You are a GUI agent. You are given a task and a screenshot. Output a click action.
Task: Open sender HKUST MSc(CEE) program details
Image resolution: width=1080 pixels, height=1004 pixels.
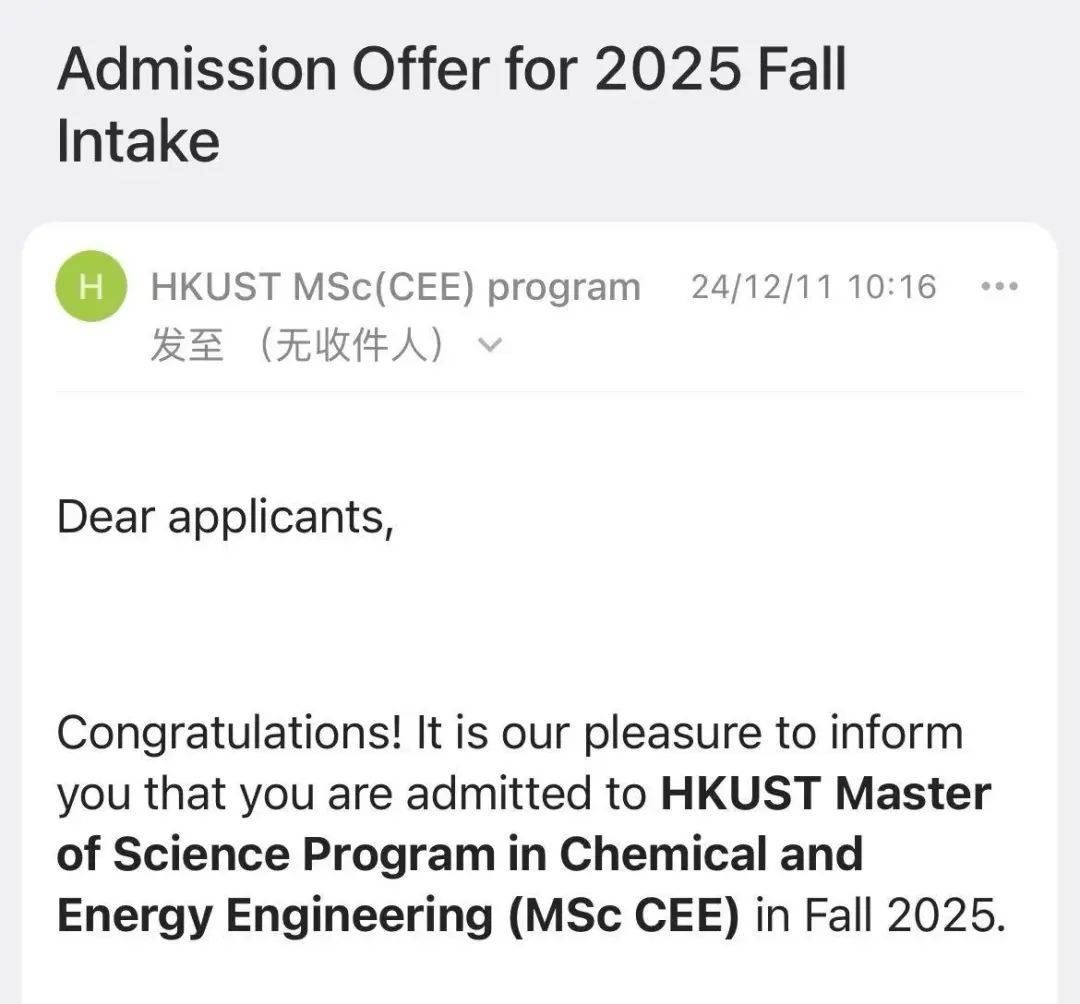[x=395, y=287]
